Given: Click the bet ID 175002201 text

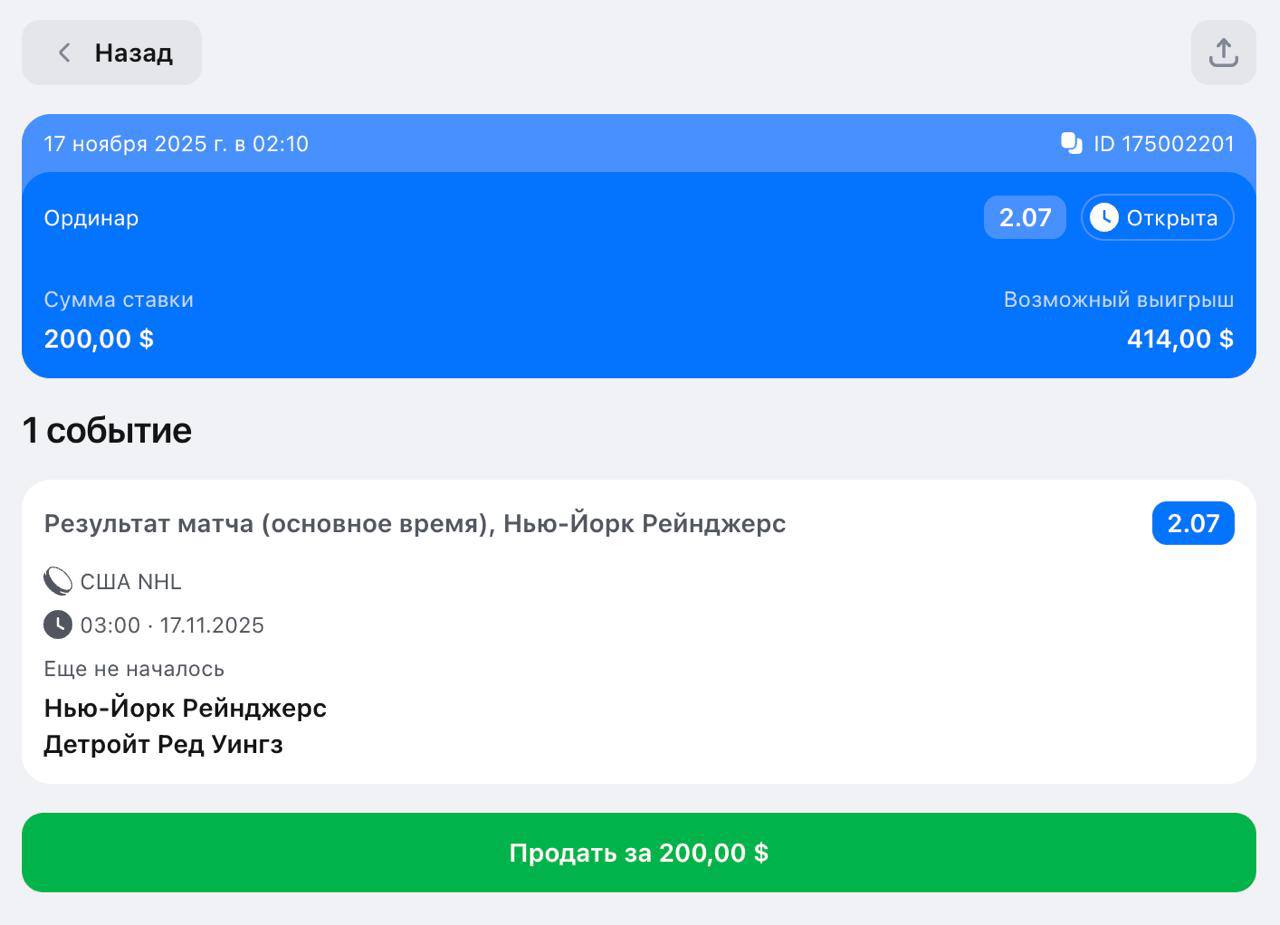Looking at the screenshot, I should click(1164, 144).
